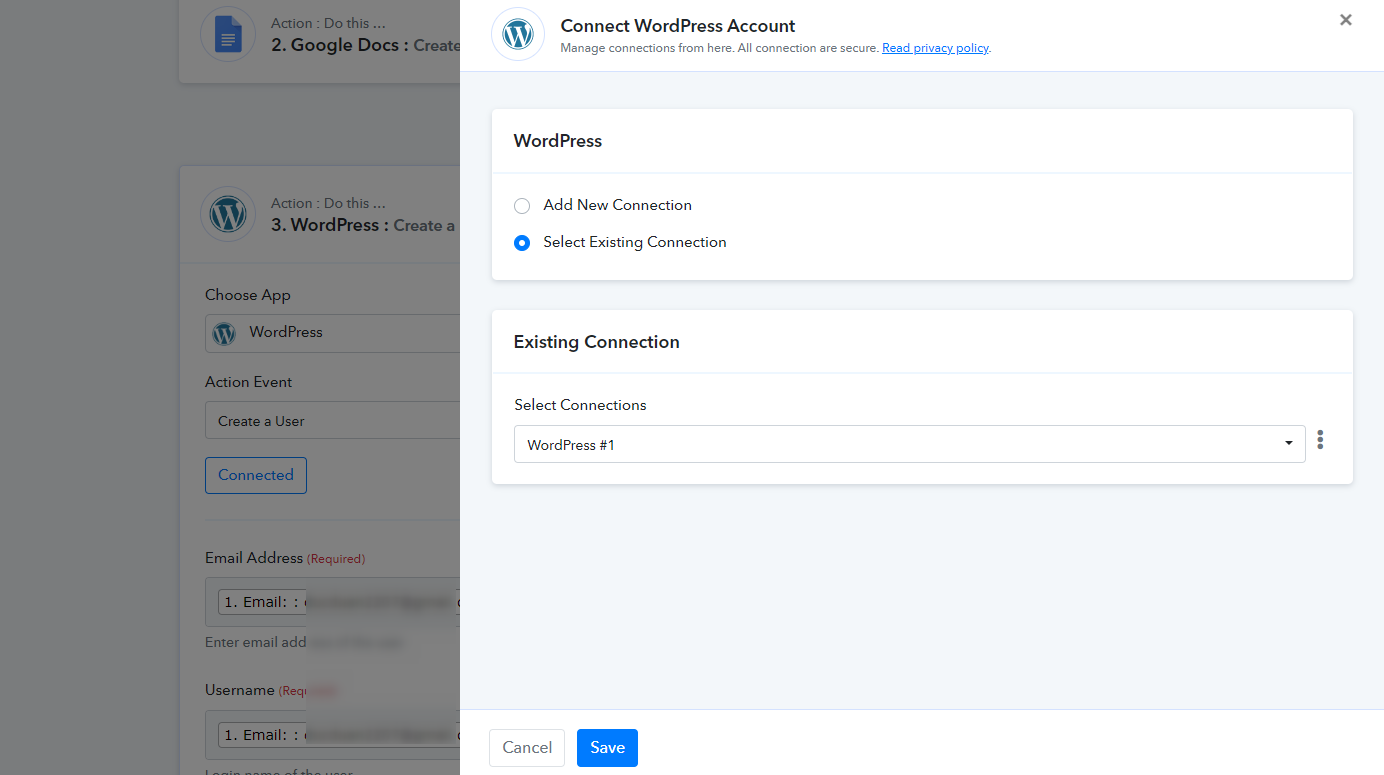Click the Cancel button
Image resolution: width=1384 pixels, height=775 pixels.
[527, 748]
